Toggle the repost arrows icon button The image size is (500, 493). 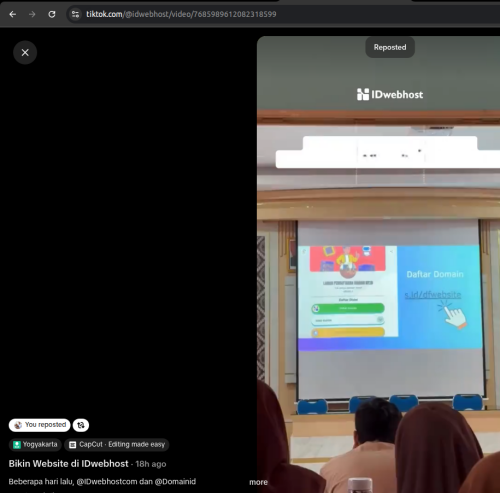81,425
